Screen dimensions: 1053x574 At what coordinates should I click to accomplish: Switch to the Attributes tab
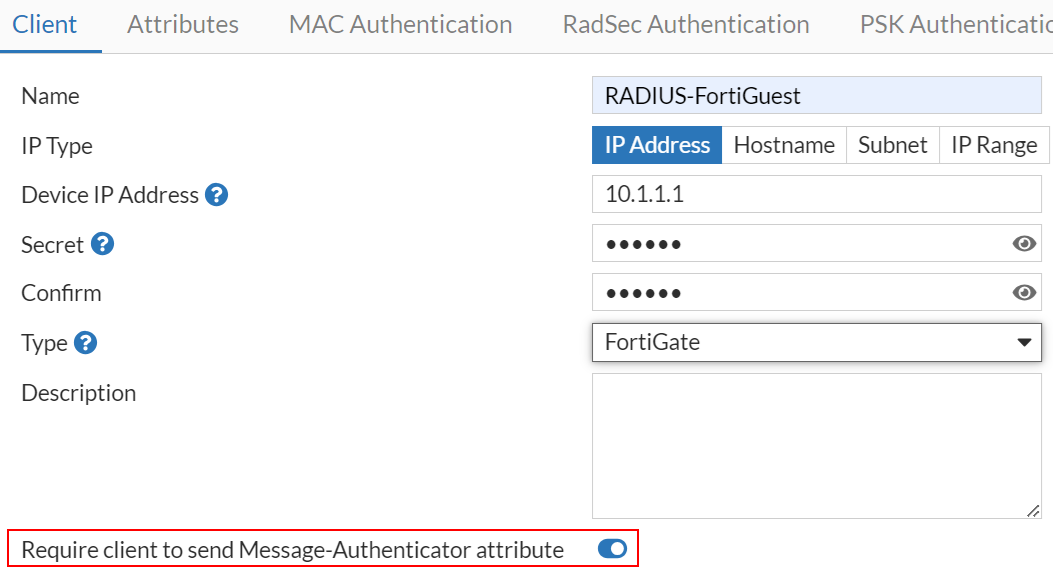183,24
